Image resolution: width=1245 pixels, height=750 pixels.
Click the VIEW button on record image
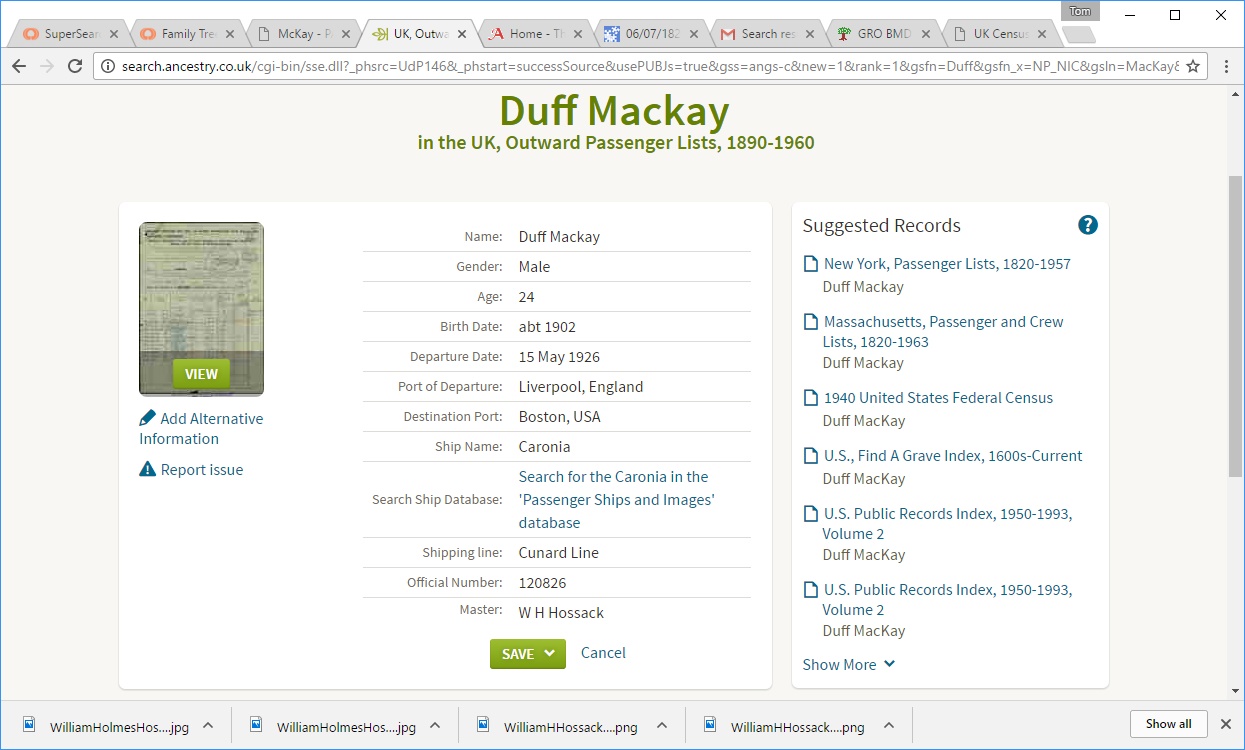[201, 374]
